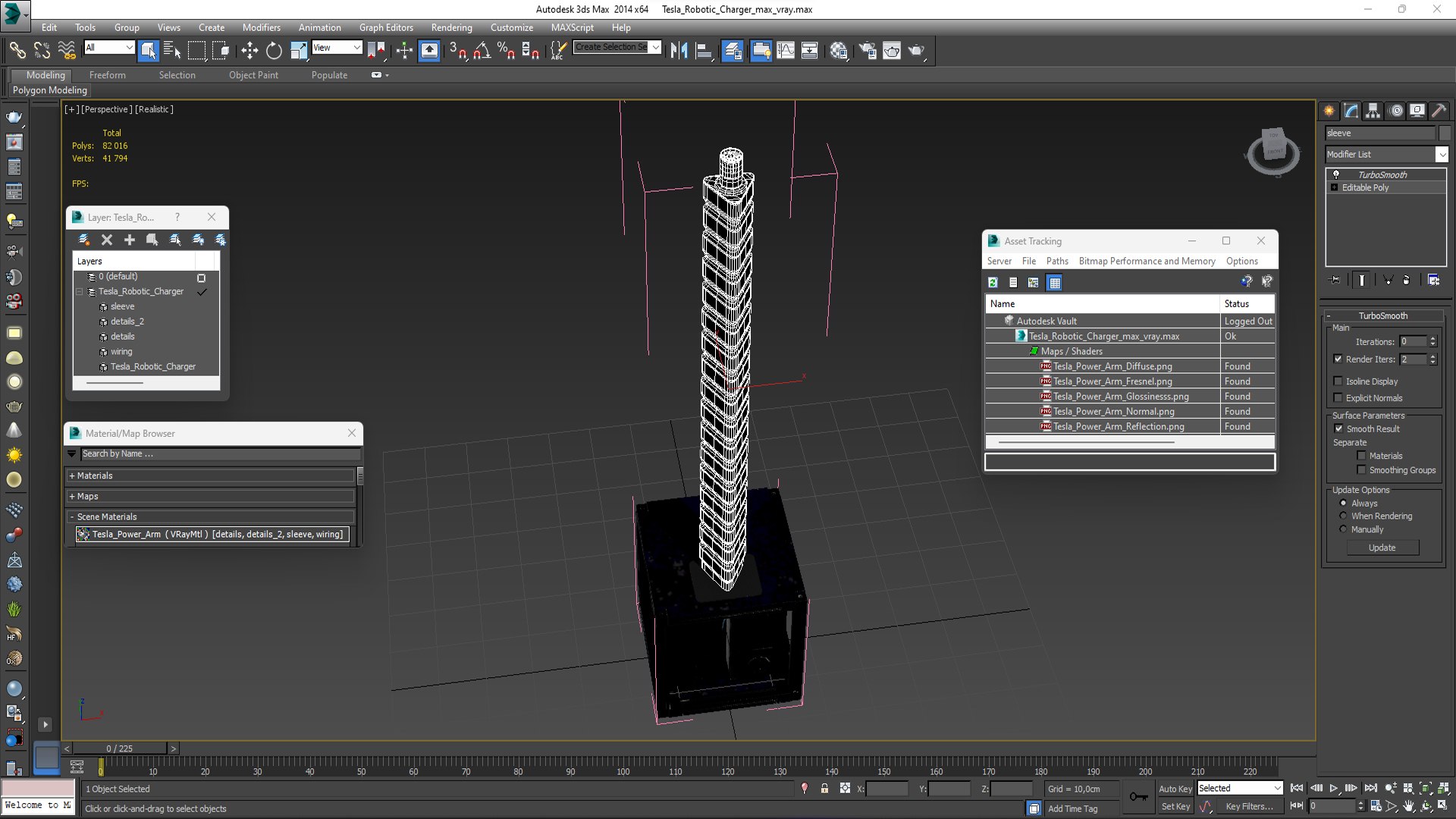Viewport: 1456px width, 819px height.
Task: Open the Rendering menu
Action: [451, 27]
